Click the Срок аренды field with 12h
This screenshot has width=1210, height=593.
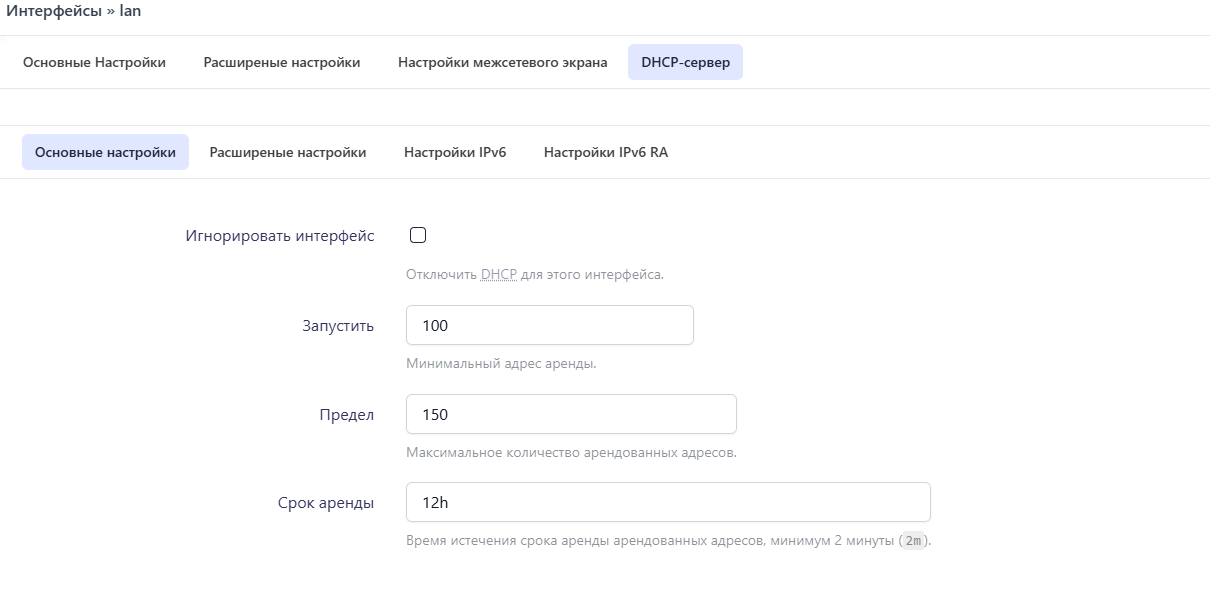point(668,502)
